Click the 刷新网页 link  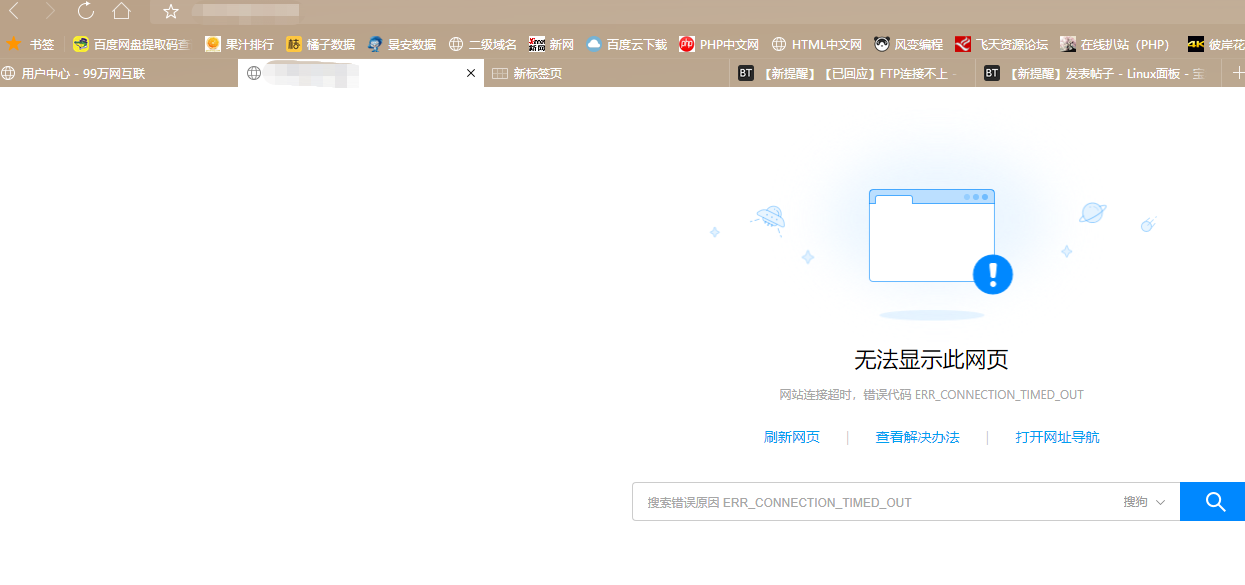791,437
